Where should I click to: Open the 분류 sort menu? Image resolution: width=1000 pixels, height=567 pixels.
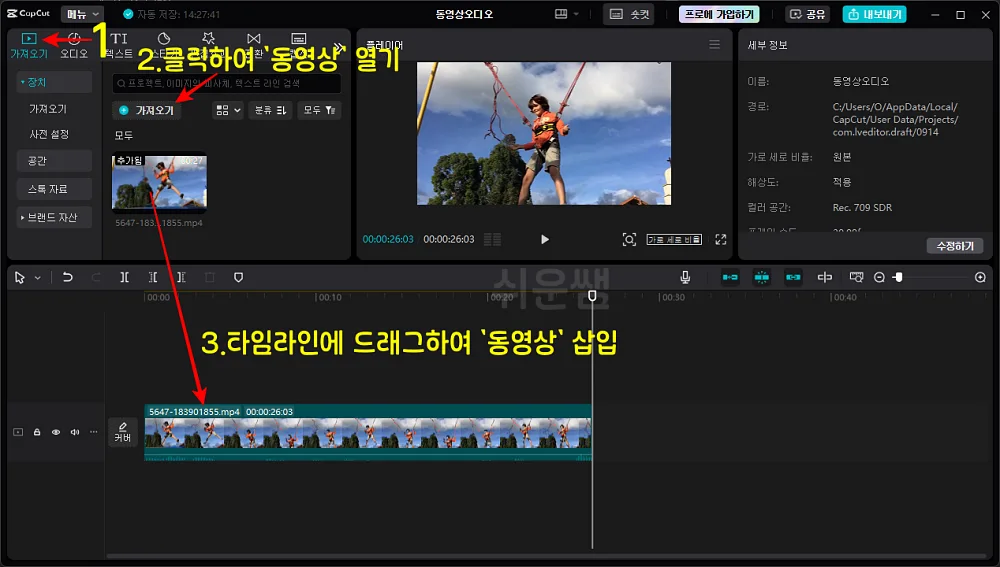[x=270, y=110]
